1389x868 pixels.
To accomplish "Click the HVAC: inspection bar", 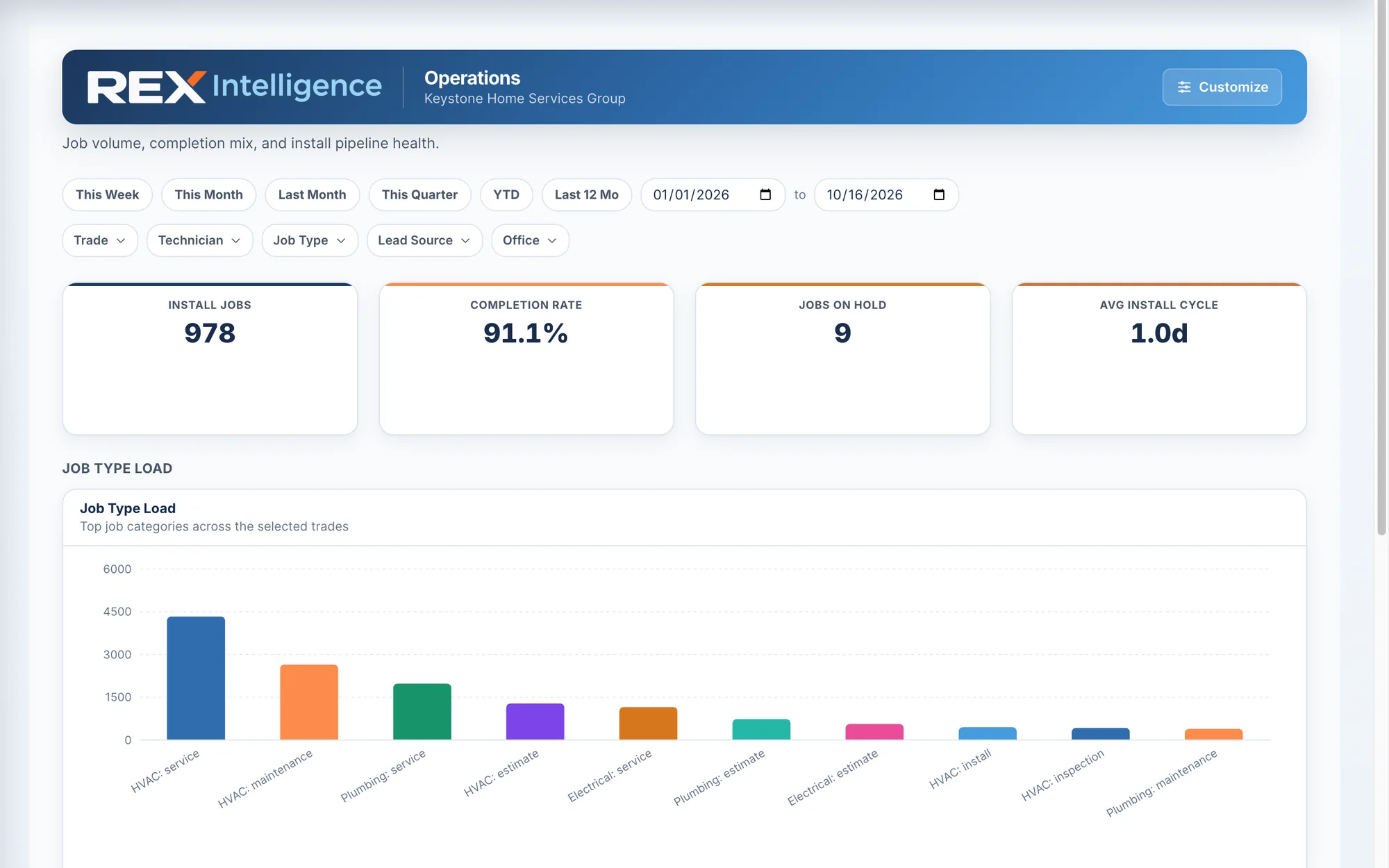I will pos(1101,734).
